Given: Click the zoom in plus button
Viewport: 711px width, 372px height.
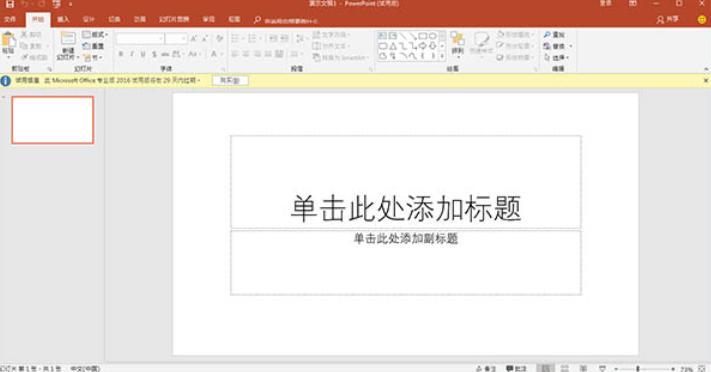Looking at the screenshot, I should click(x=673, y=369).
